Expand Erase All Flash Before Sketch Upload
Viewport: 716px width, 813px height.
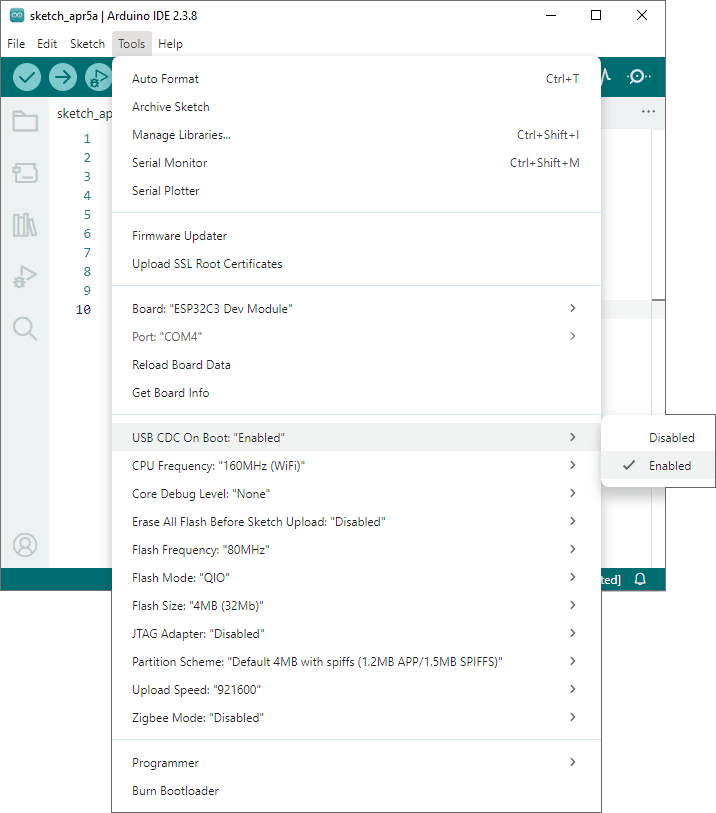point(356,522)
